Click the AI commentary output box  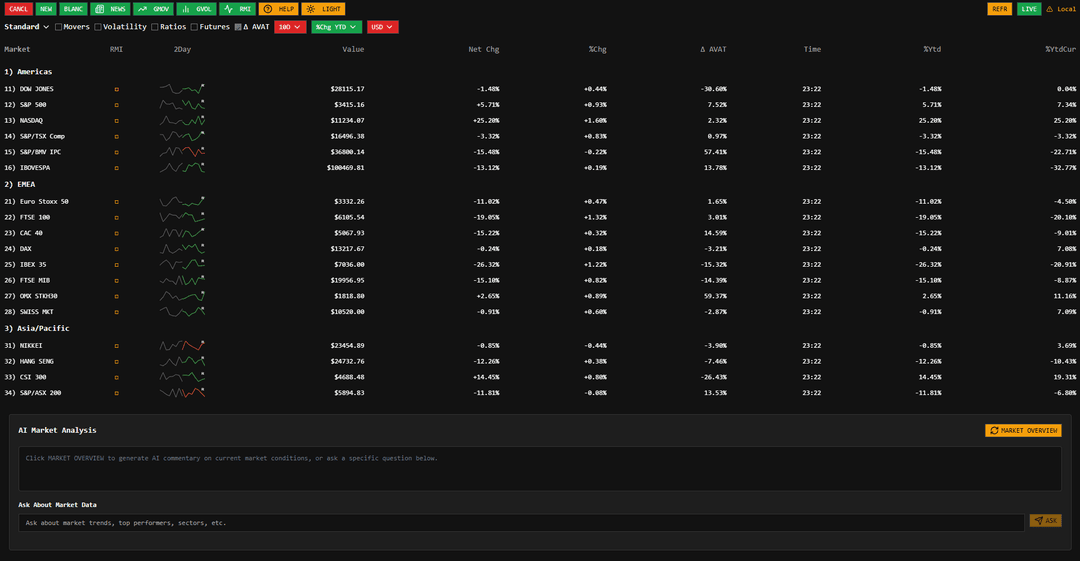[x=539, y=469]
